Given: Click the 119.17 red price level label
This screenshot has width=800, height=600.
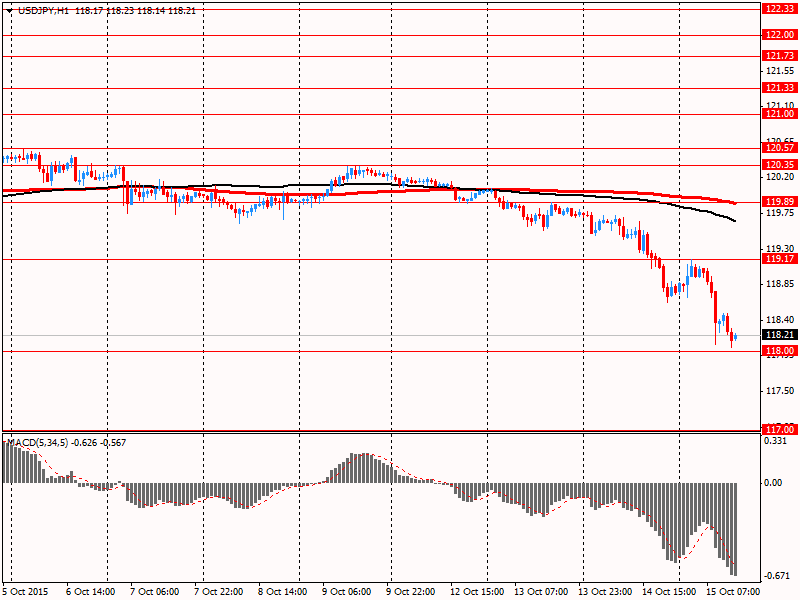Looking at the screenshot, I should point(779,259).
